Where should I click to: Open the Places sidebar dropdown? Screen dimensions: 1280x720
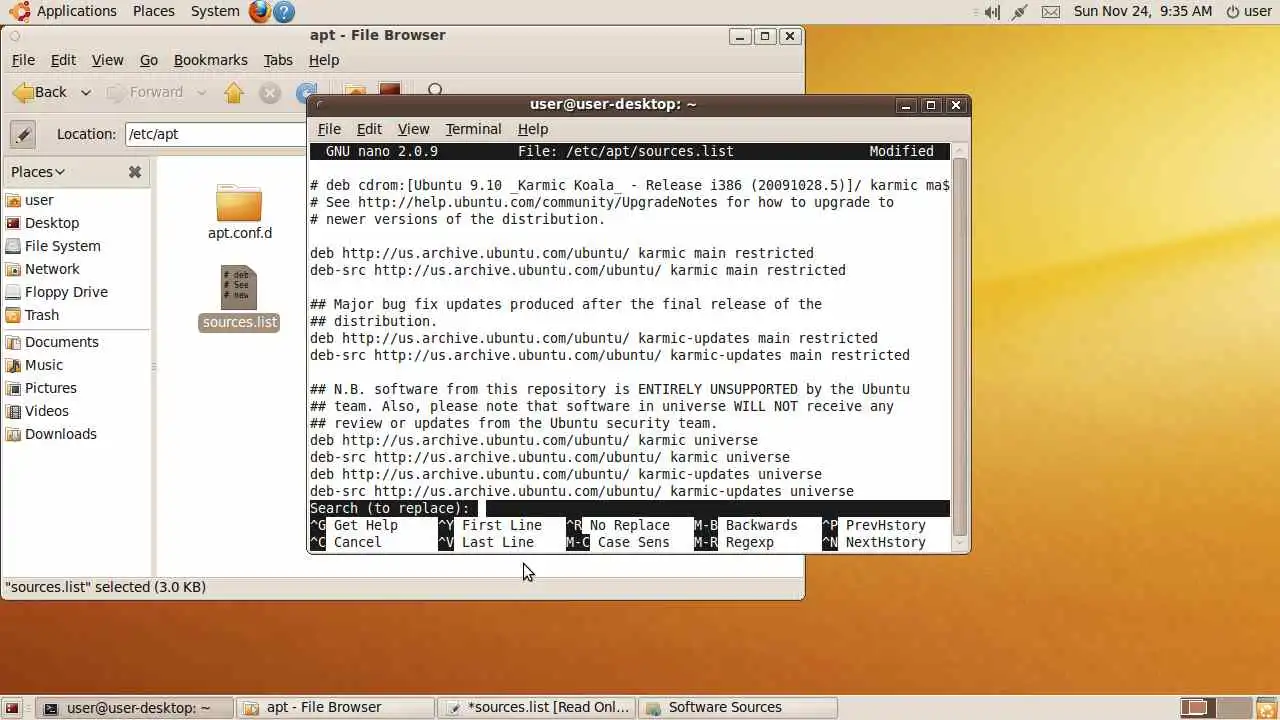click(38, 172)
